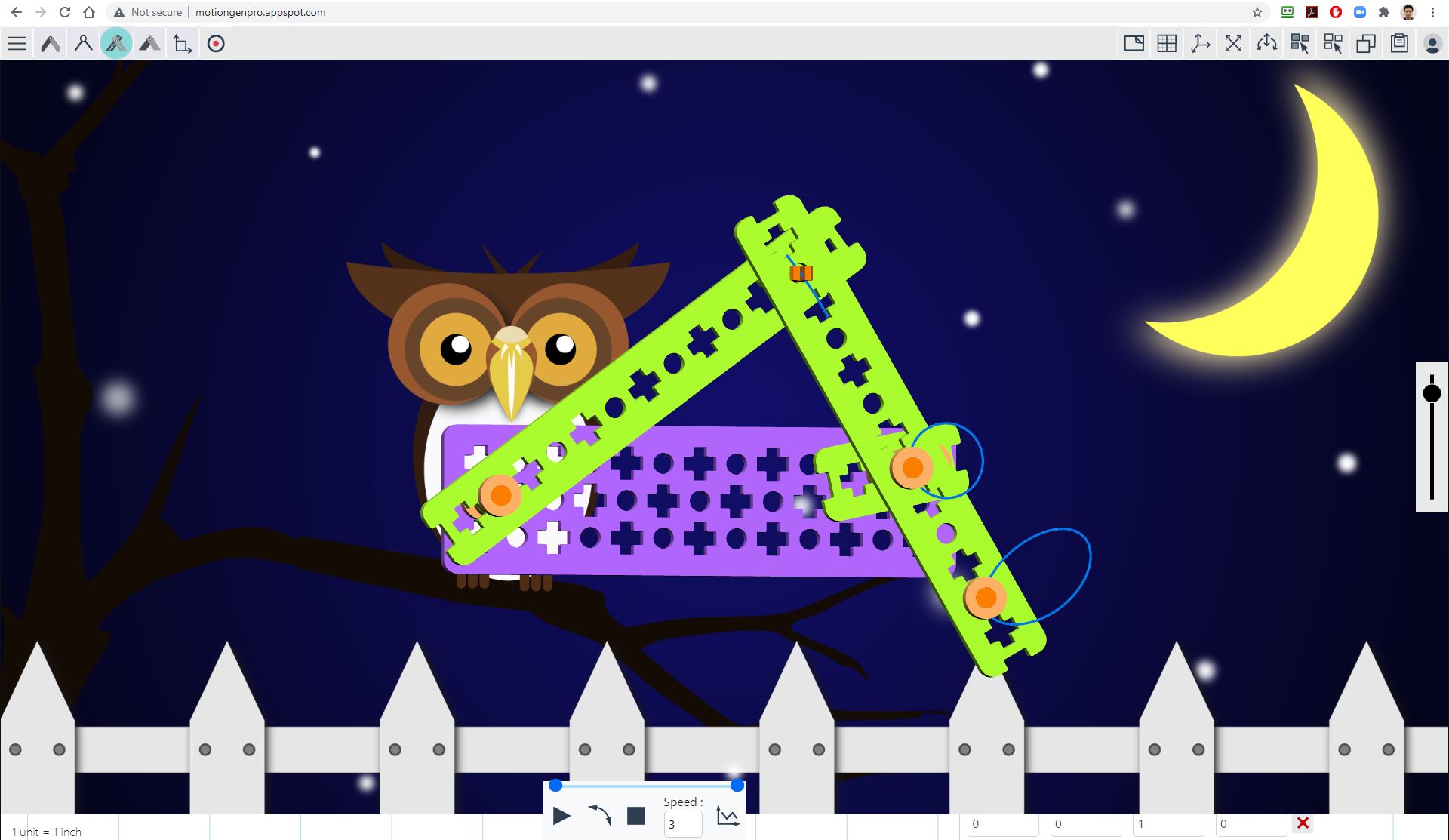Select the two-tone link tool icon
The height and width of the screenshot is (840, 1449).
click(51, 44)
